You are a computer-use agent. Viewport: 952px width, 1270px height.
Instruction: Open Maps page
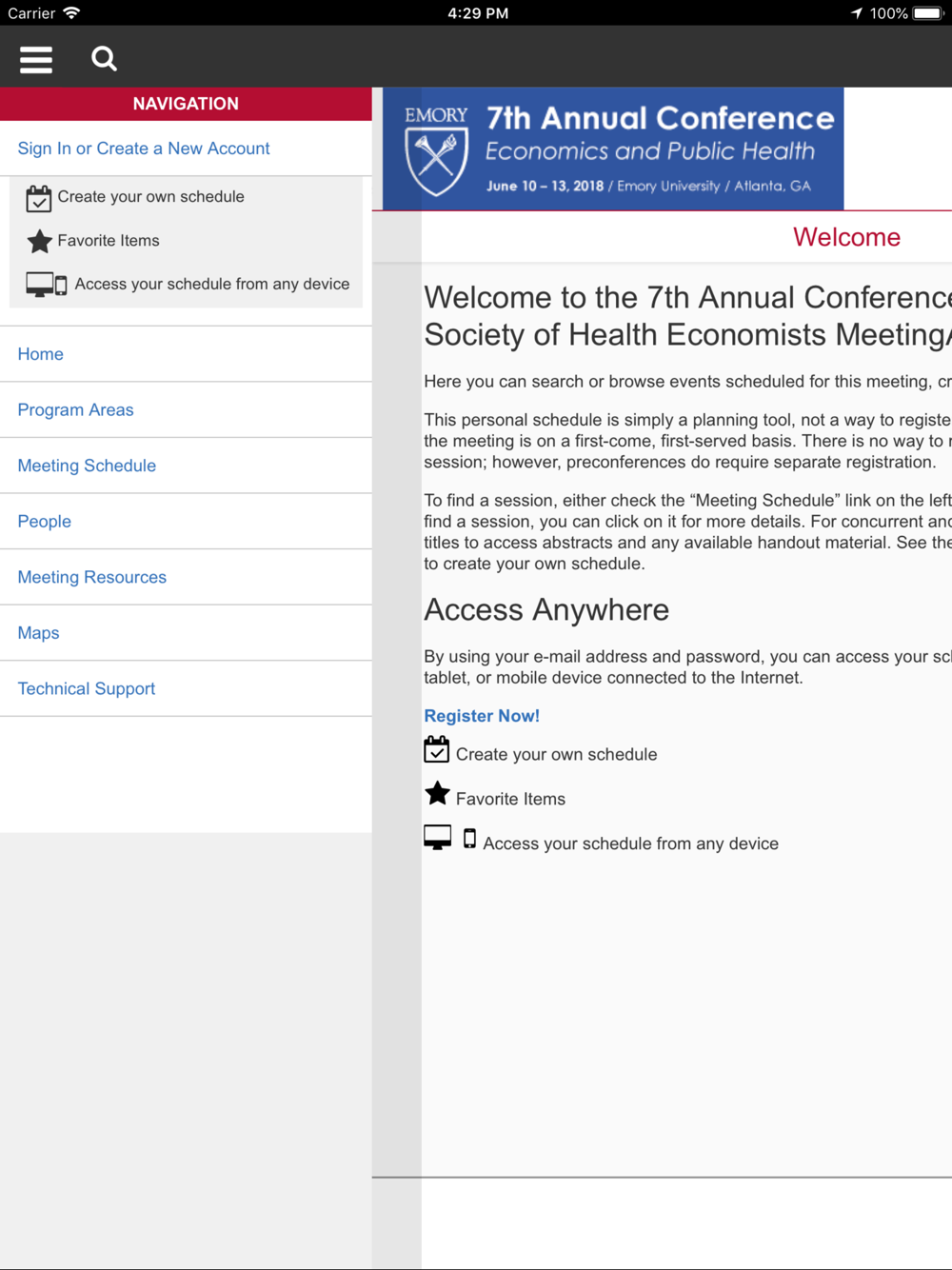point(186,633)
